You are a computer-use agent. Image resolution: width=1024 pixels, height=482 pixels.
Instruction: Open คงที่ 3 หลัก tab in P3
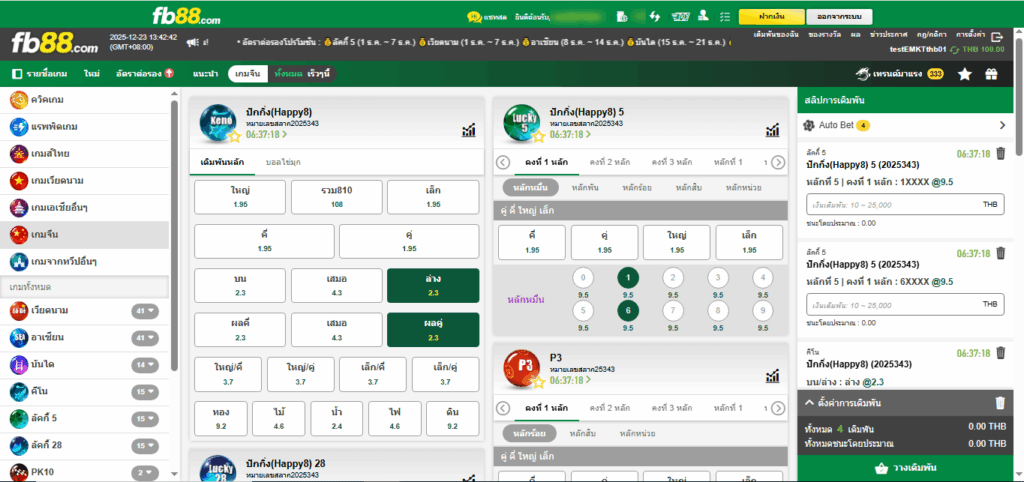[x=672, y=408]
